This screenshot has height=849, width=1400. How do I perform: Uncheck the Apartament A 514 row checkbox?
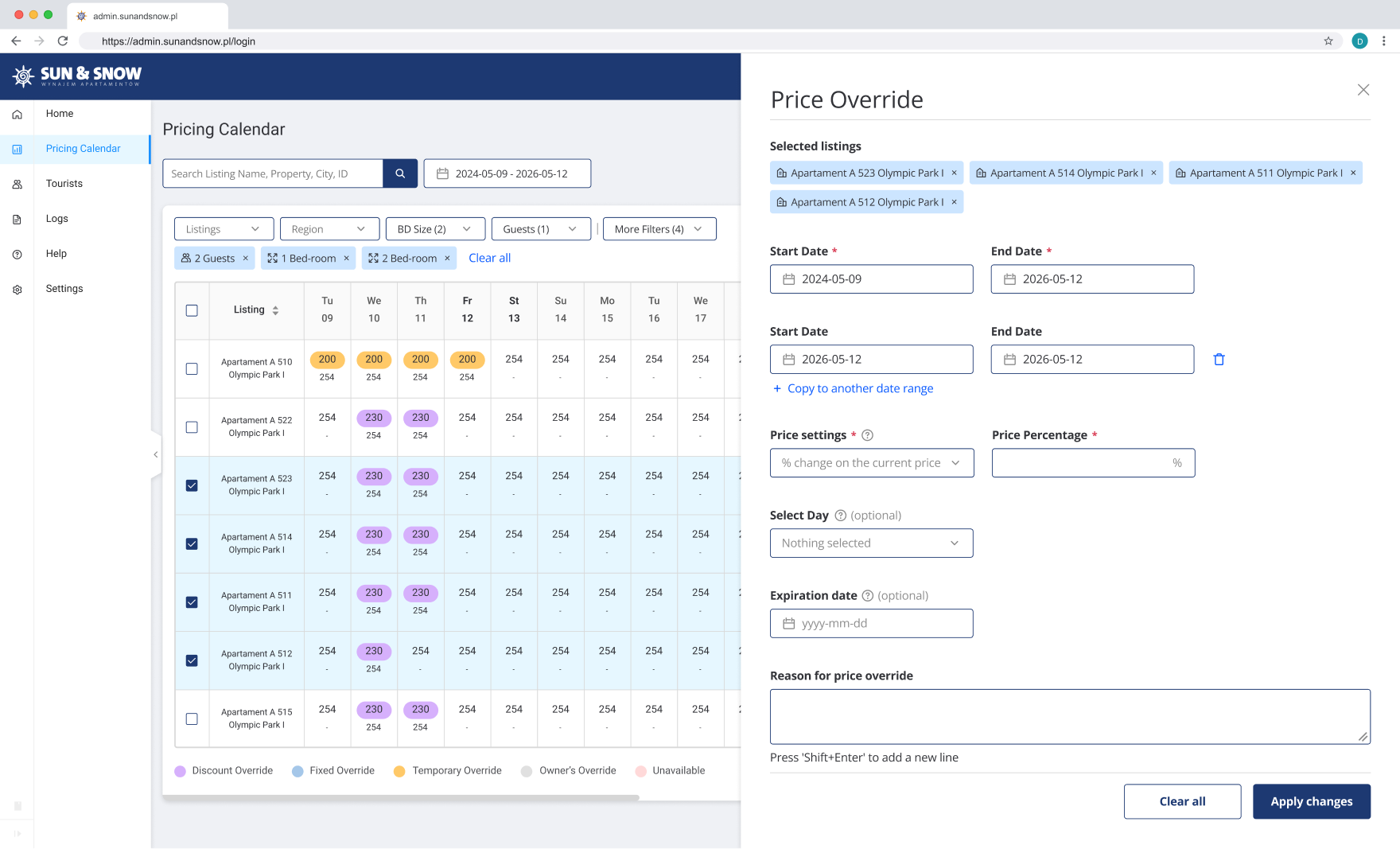[x=192, y=543]
